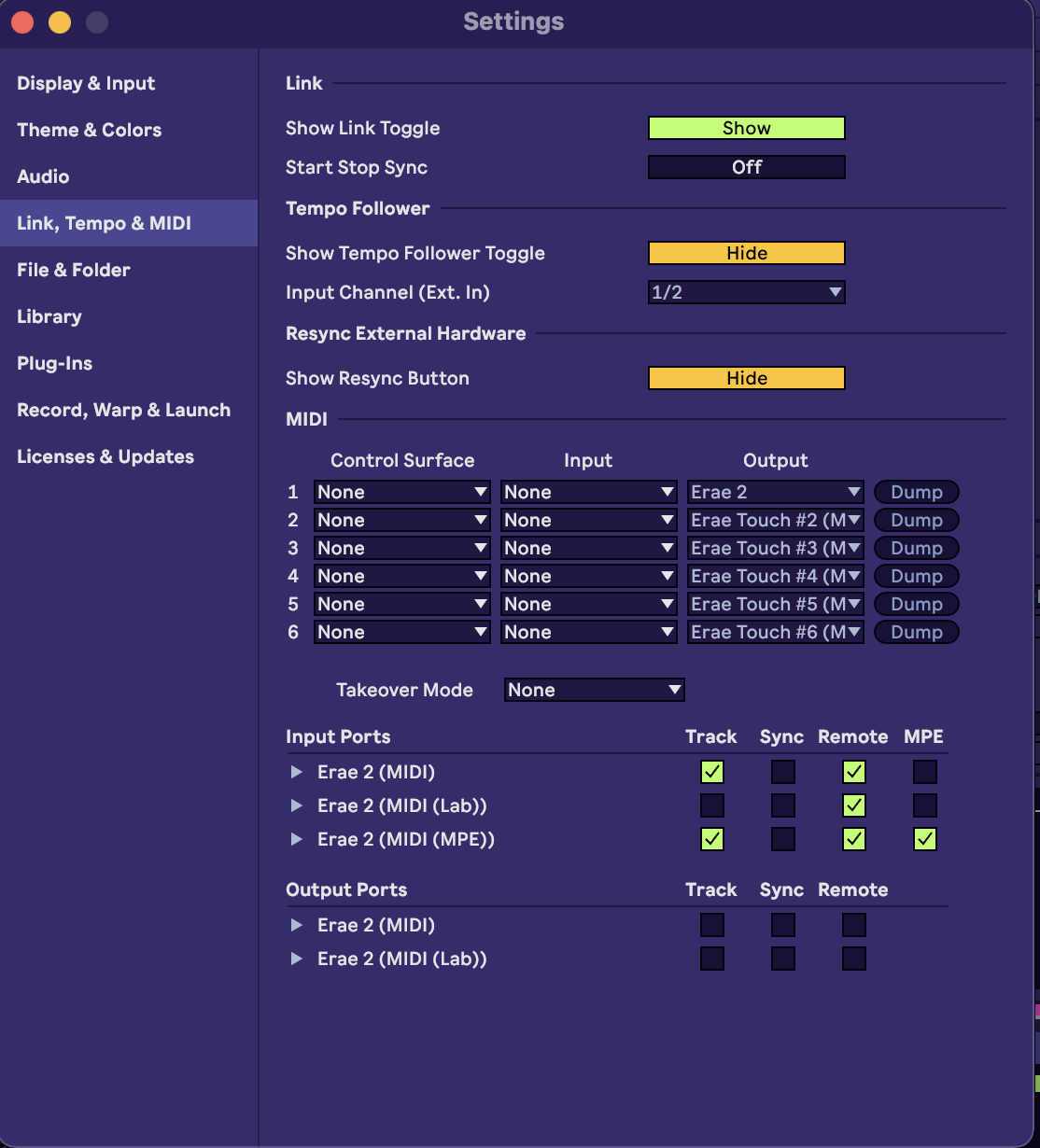Viewport: 1040px width, 1148px height.
Task: Toggle the Show Link Toggle button
Action: tap(747, 128)
